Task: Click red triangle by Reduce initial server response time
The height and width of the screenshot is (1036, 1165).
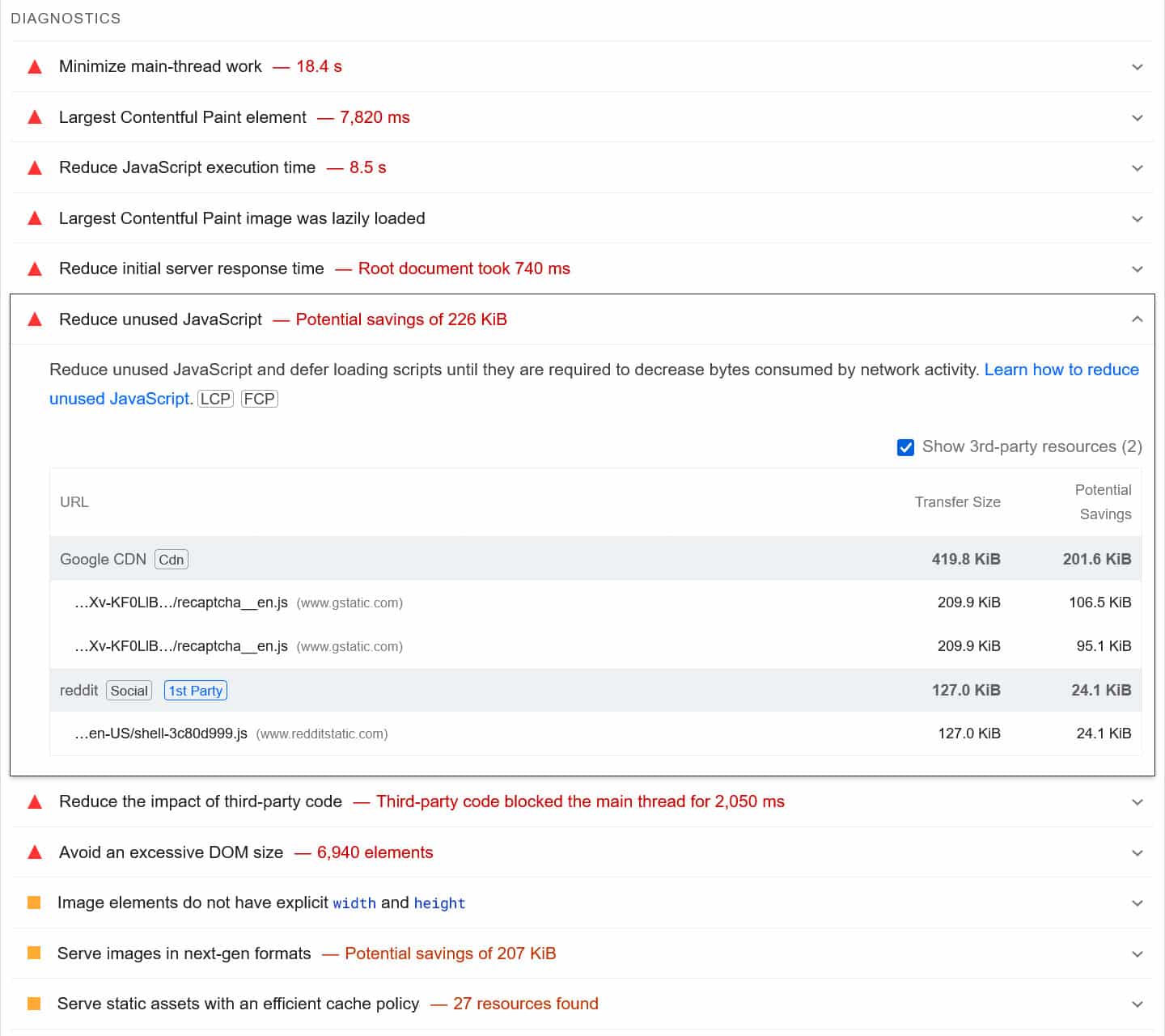Action: point(35,269)
